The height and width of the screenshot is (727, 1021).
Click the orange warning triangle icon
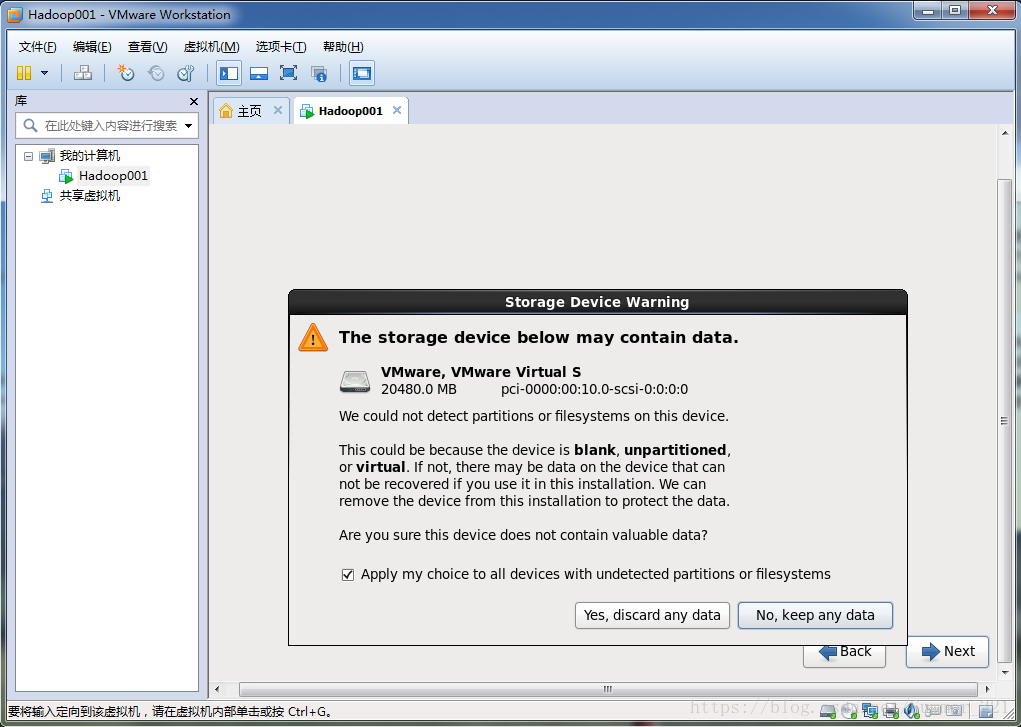coord(313,337)
